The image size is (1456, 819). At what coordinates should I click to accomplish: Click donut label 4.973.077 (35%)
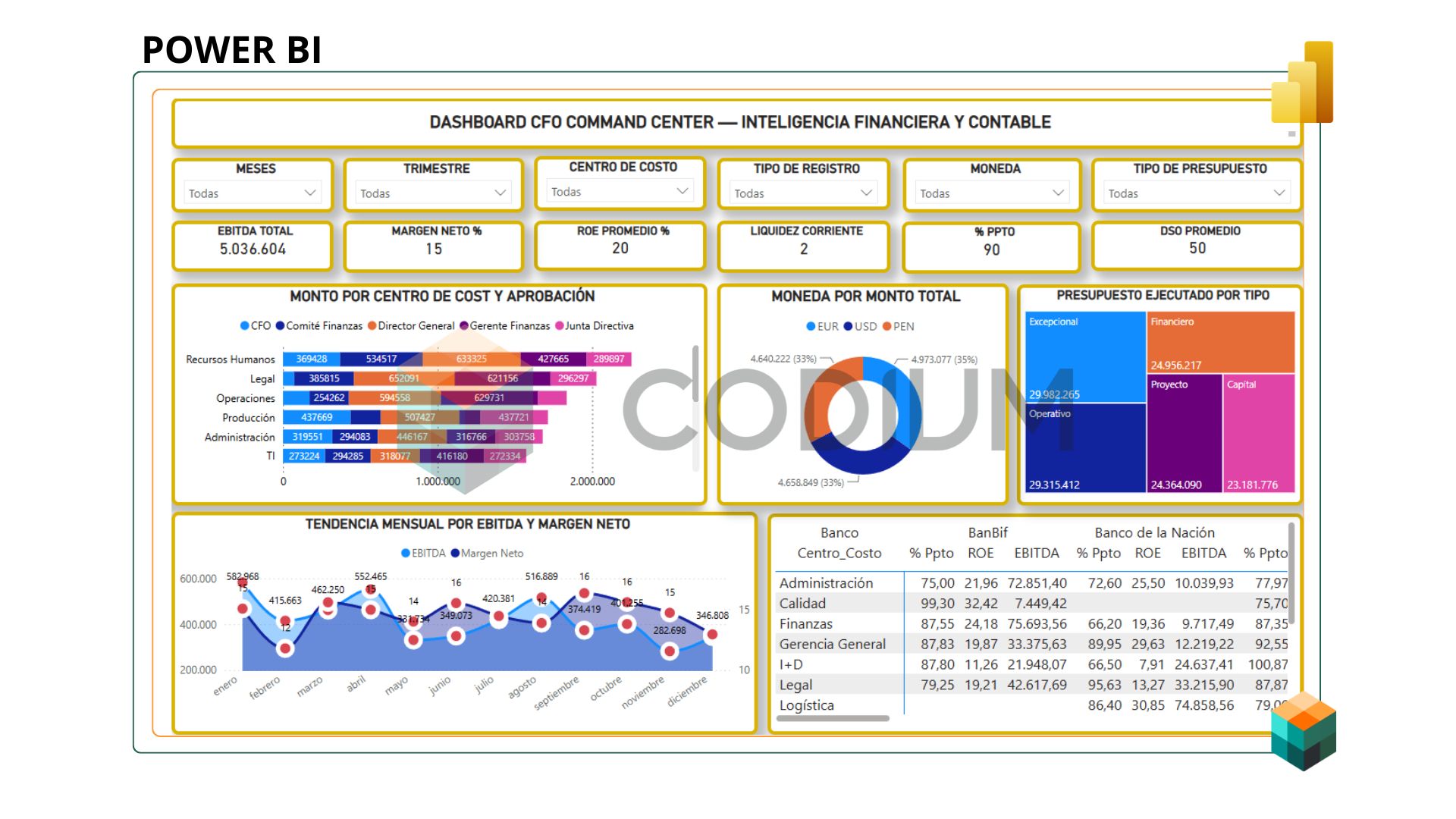pos(944,360)
